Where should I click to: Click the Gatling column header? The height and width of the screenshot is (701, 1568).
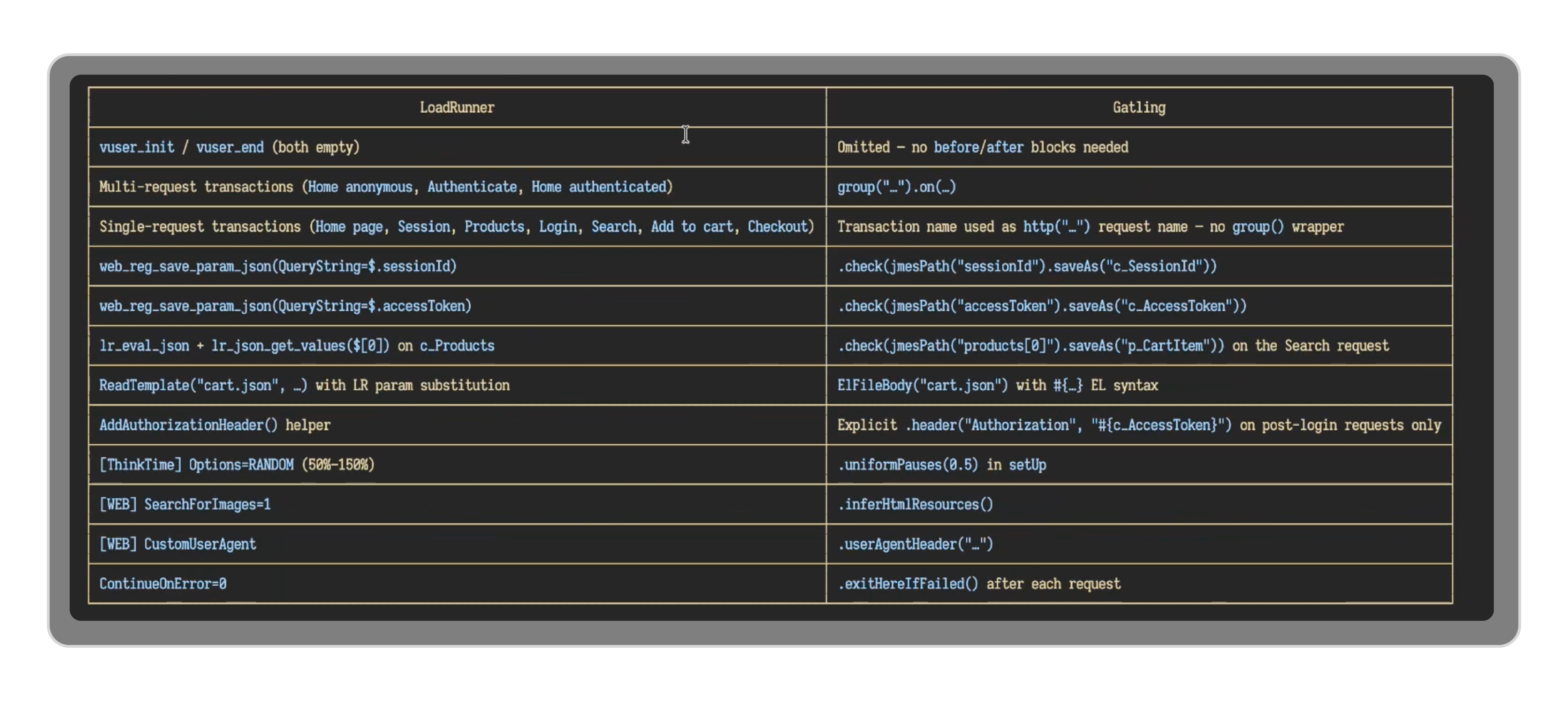tap(1138, 108)
